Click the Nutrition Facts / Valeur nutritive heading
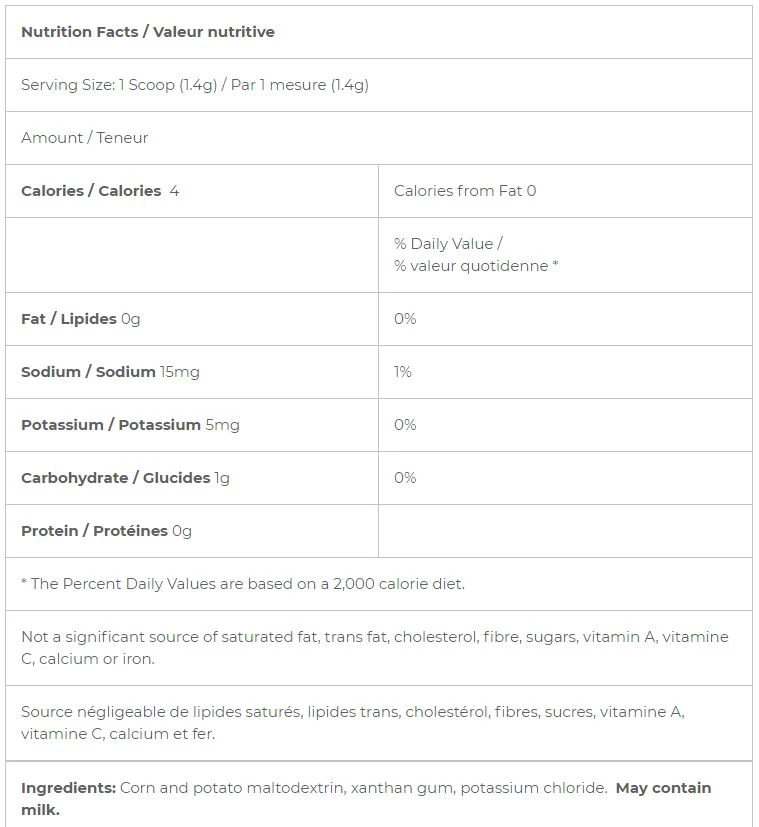 click(x=148, y=32)
